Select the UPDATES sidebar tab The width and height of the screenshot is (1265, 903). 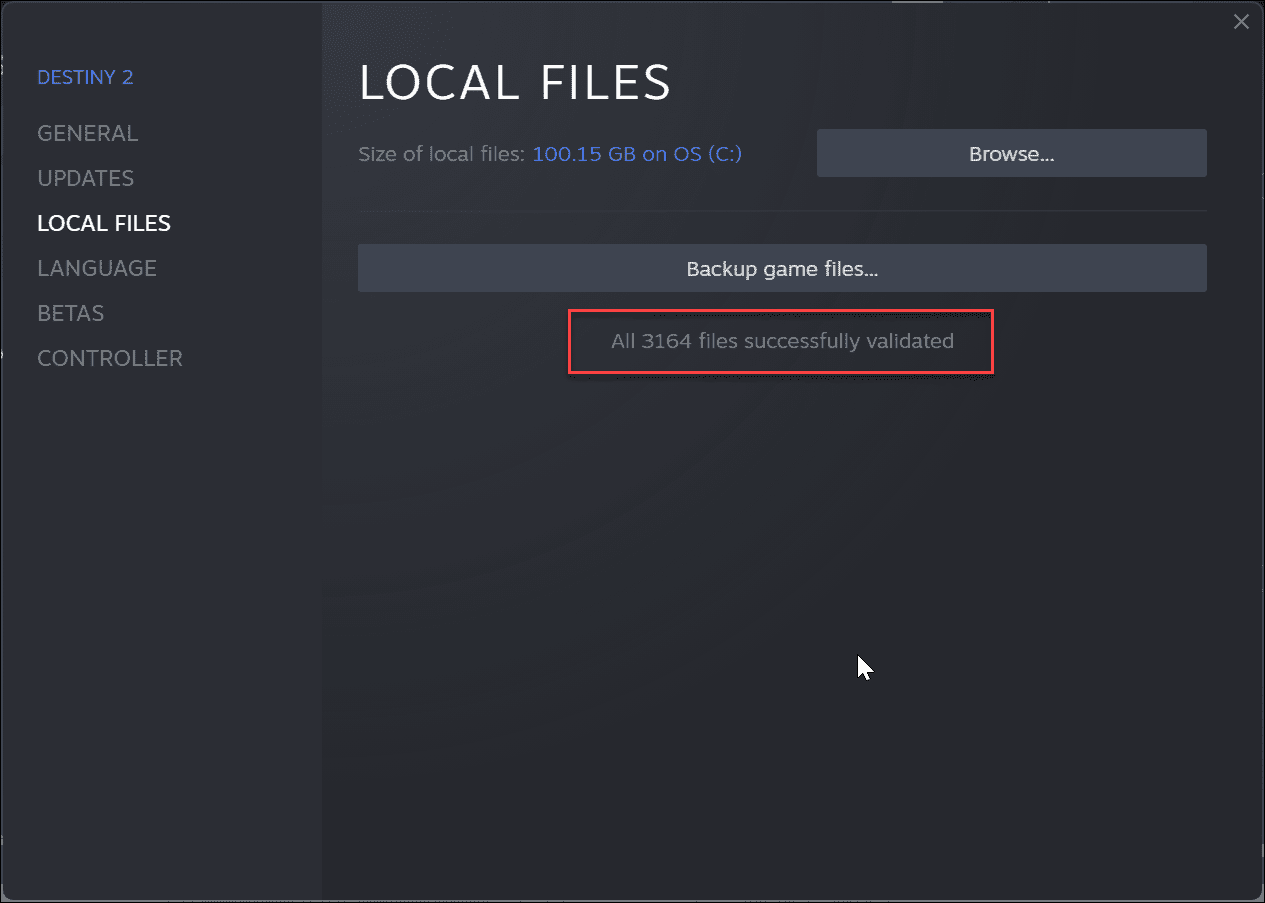click(86, 178)
